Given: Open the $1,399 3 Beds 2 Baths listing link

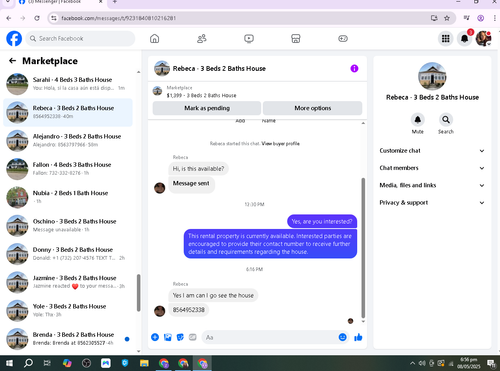Looking at the screenshot, I should click(x=201, y=95).
